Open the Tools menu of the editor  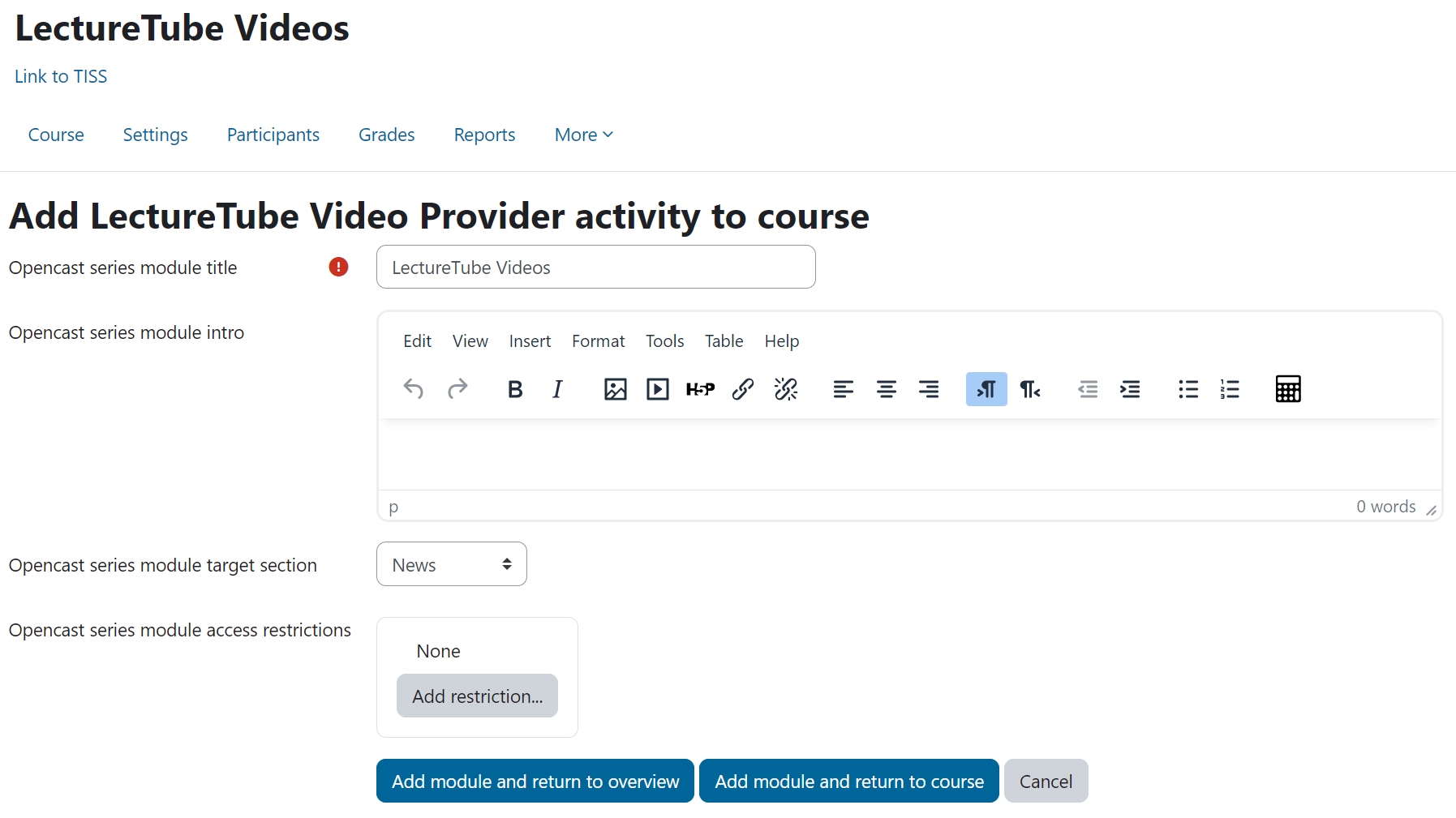(x=665, y=341)
